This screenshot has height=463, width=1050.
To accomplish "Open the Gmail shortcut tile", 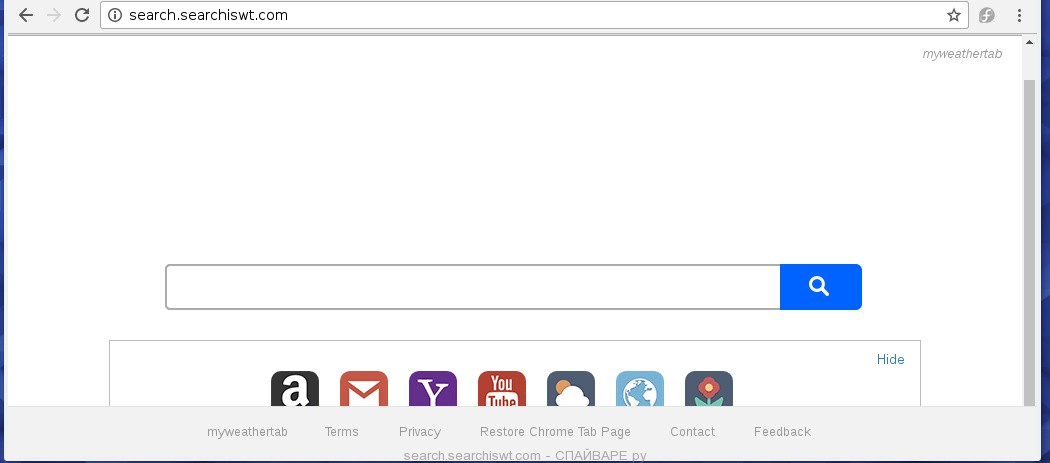I will point(364,389).
